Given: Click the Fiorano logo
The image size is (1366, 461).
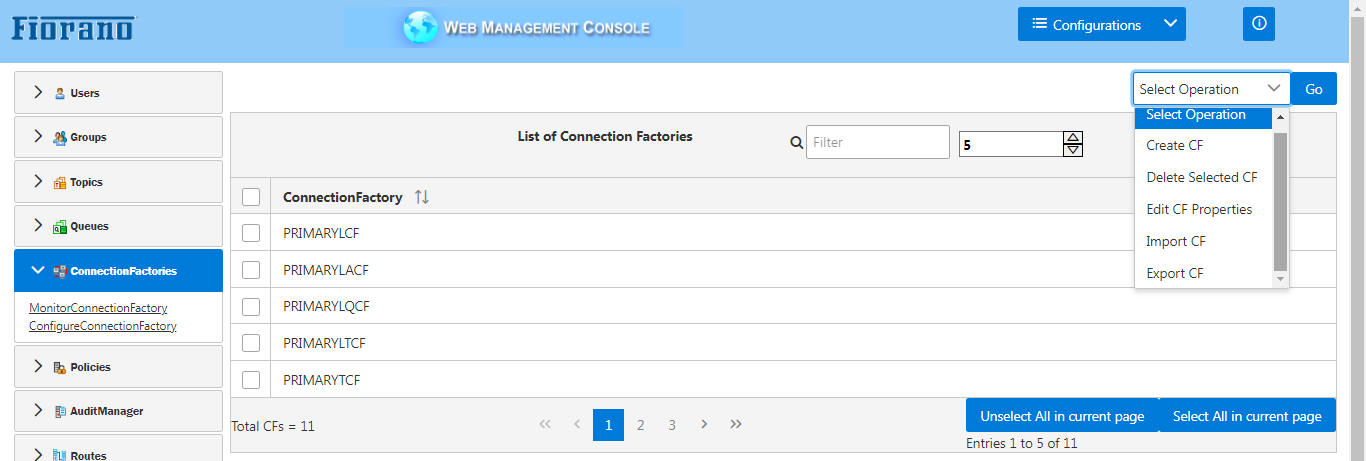Looking at the screenshot, I should [73, 27].
